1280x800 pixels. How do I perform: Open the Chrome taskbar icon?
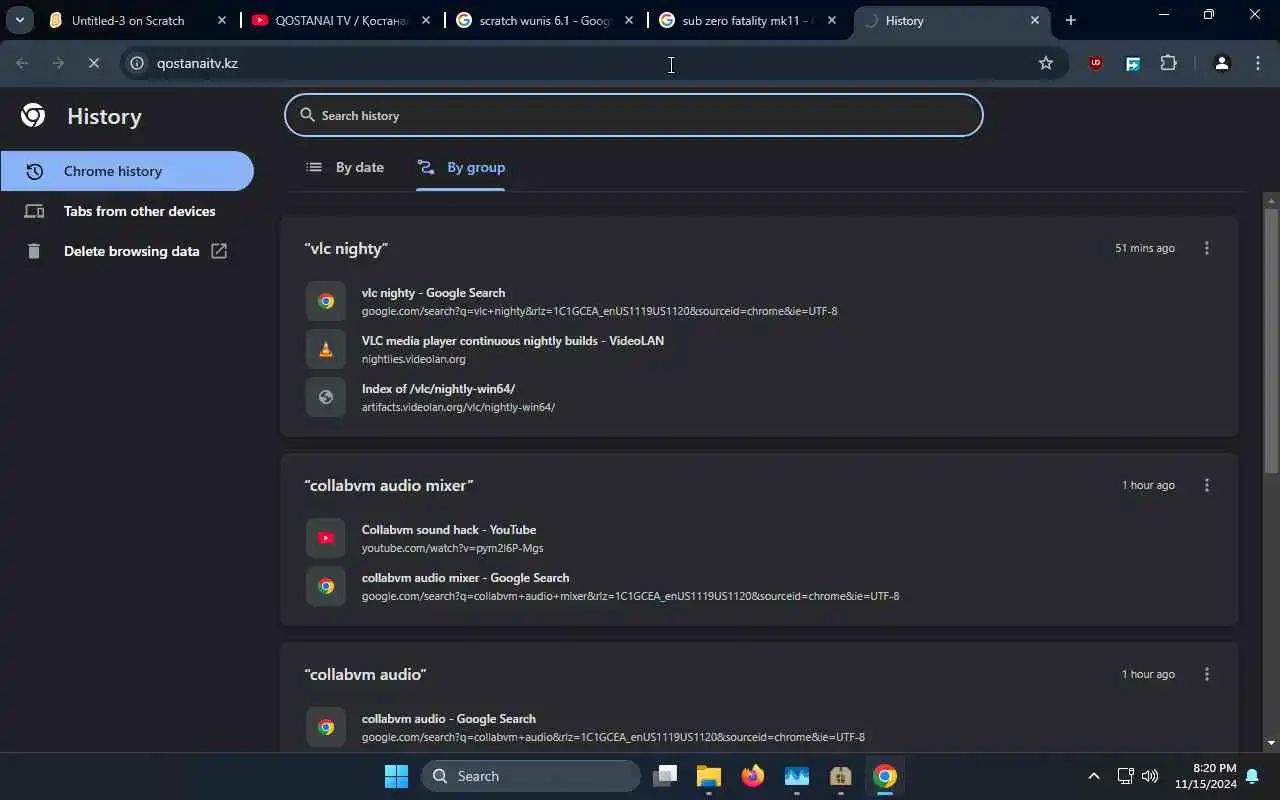tap(885, 776)
